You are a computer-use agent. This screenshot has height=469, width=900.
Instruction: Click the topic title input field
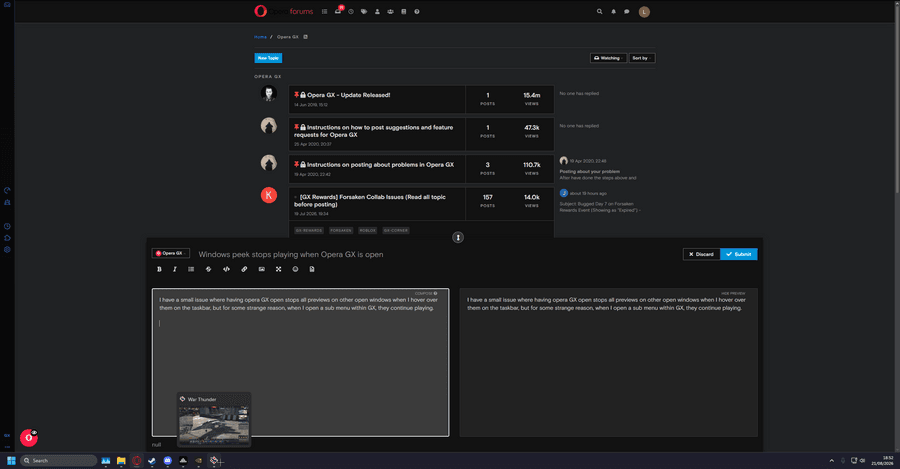(436, 254)
